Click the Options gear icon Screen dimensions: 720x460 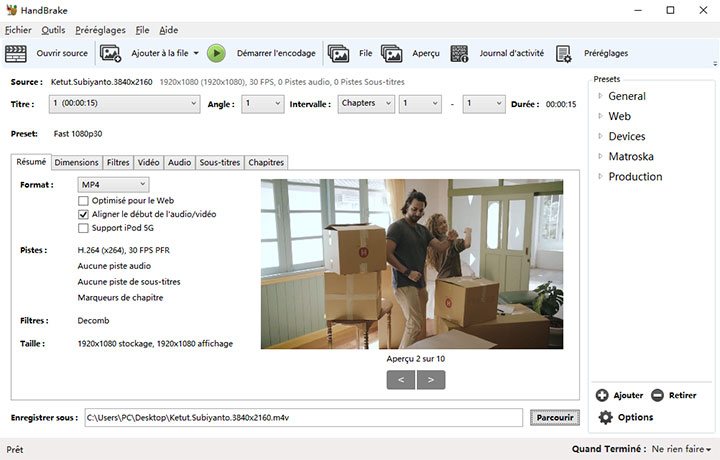point(604,417)
